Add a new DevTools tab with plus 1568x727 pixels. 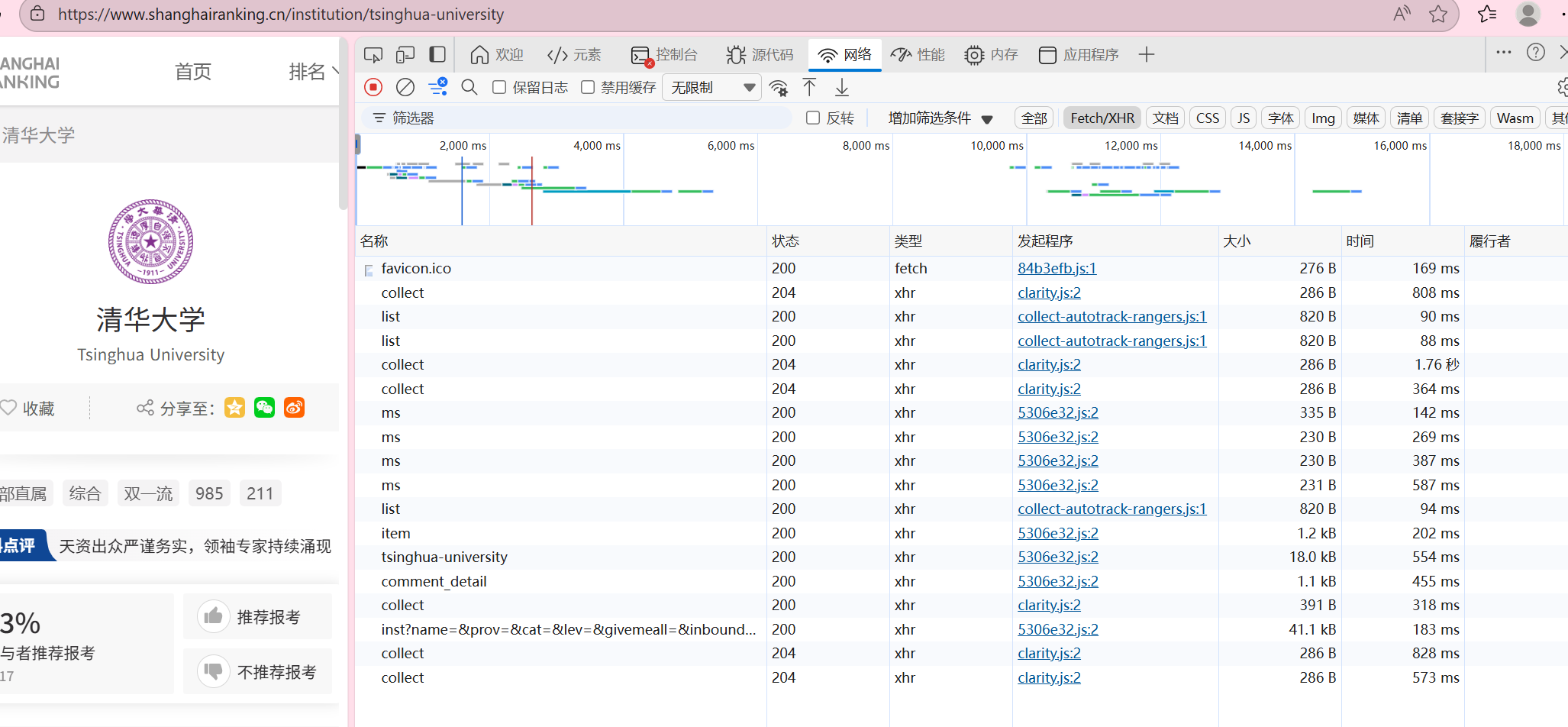(x=1146, y=55)
